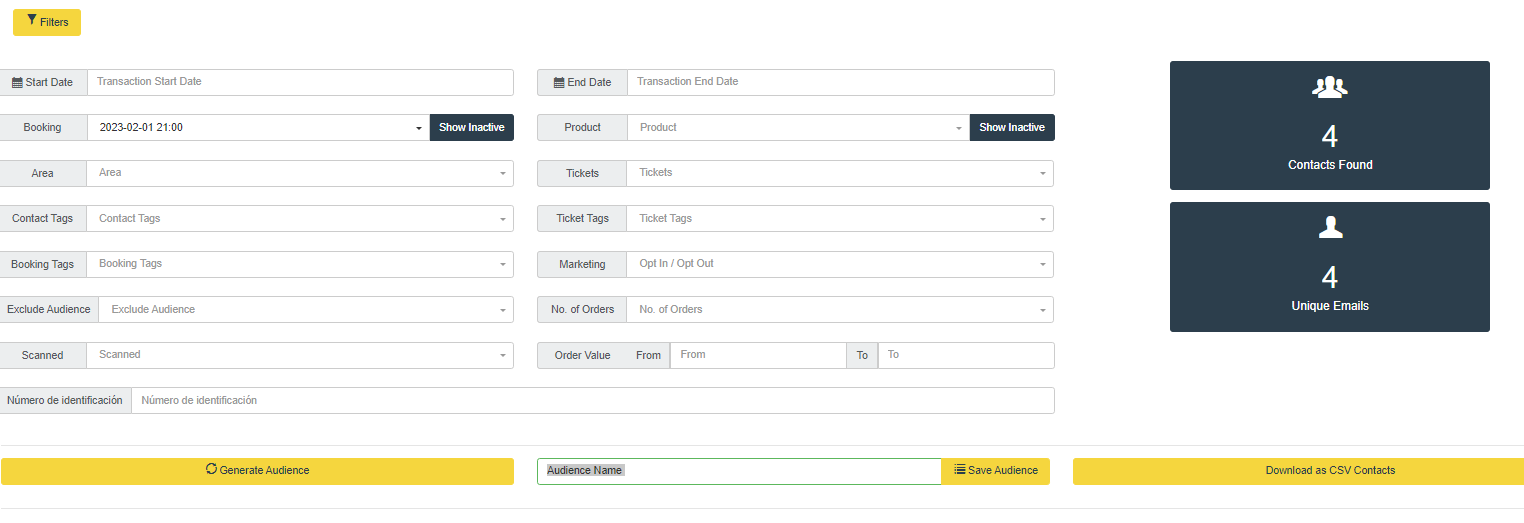Click the Booking Tags label

pos(42,264)
